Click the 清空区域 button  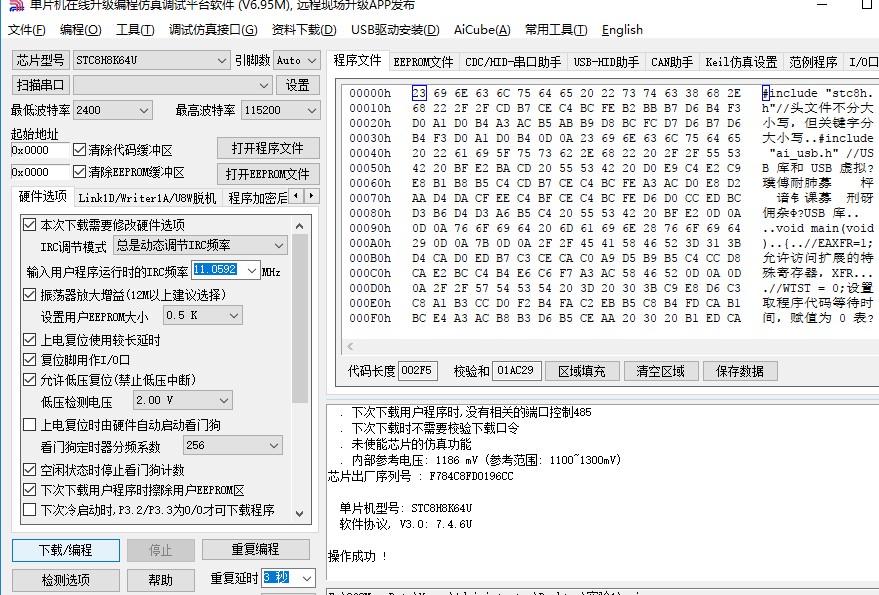tap(661, 371)
